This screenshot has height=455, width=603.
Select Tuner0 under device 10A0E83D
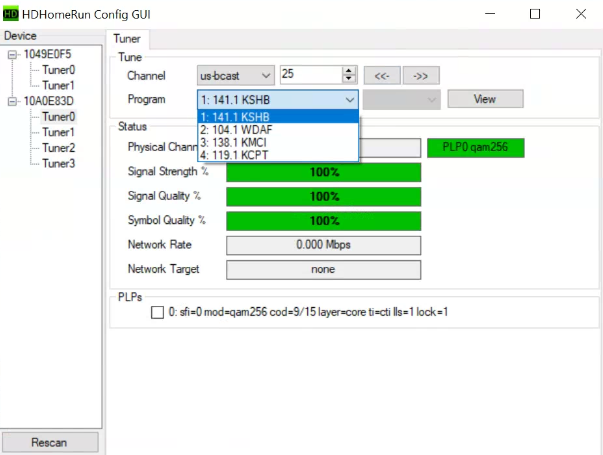(58, 117)
